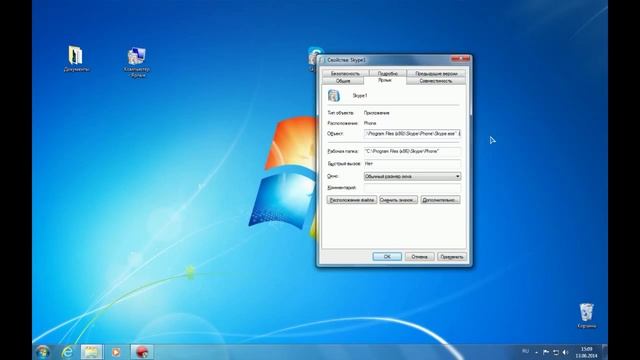Click the Рабочая папка field
640x360 pixels.
[x=412, y=151]
